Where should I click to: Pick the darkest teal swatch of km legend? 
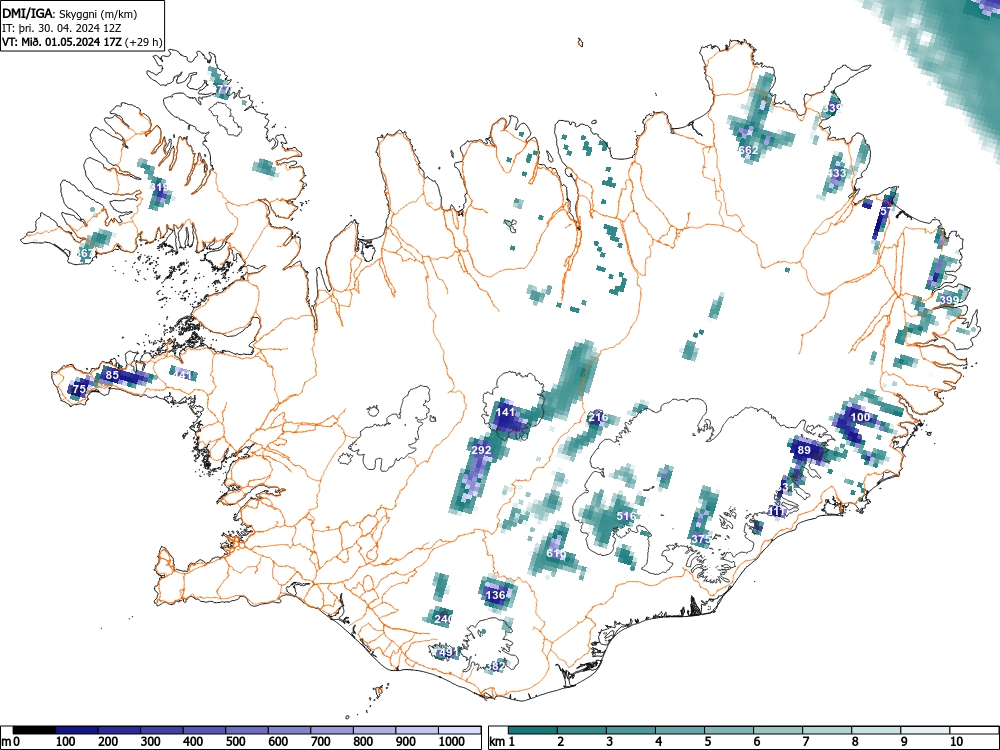[533, 730]
